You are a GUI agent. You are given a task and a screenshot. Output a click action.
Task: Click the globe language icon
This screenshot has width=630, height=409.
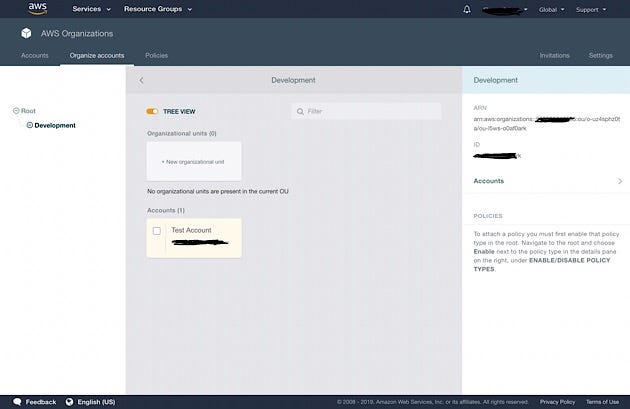(x=70, y=402)
